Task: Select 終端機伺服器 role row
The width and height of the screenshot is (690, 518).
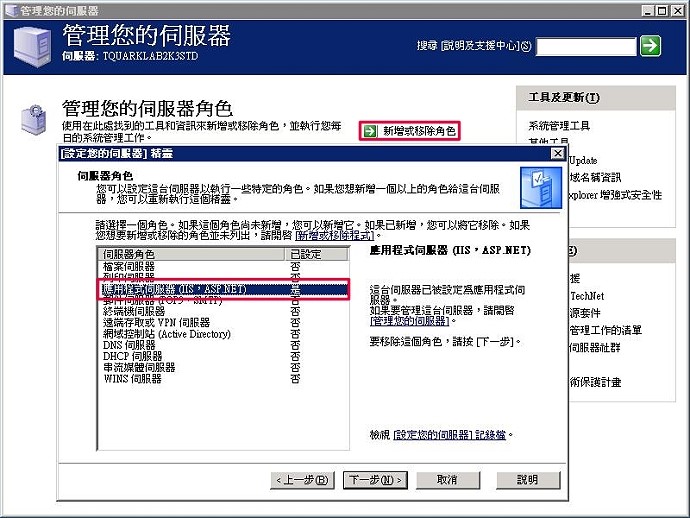Action: (223, 311)
